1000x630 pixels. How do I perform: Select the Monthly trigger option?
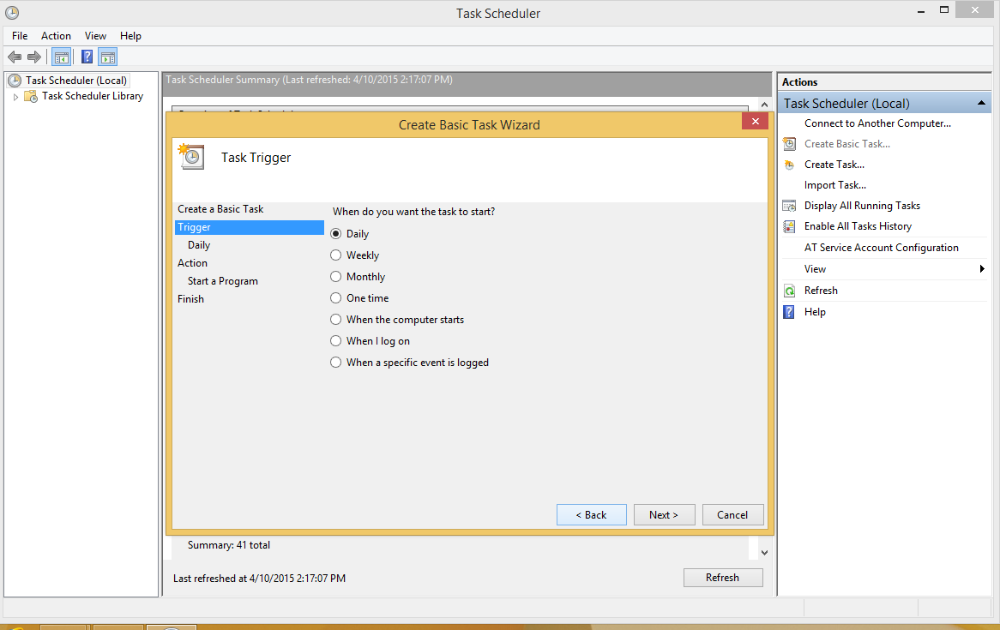pyautogui.click(x=336, y=277)
